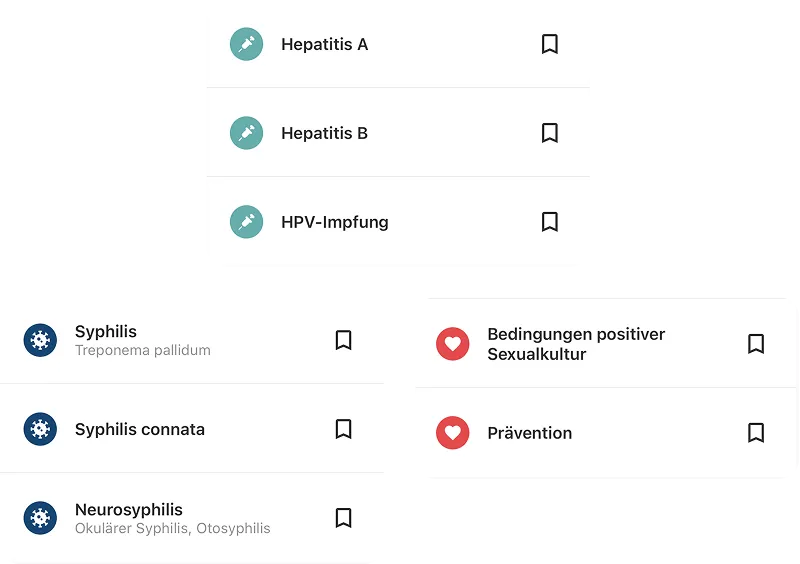Viewport: 800px width, 564px height.
Task: Click the syringe icon beside Hepatitis B
Action: pos(246,133)
